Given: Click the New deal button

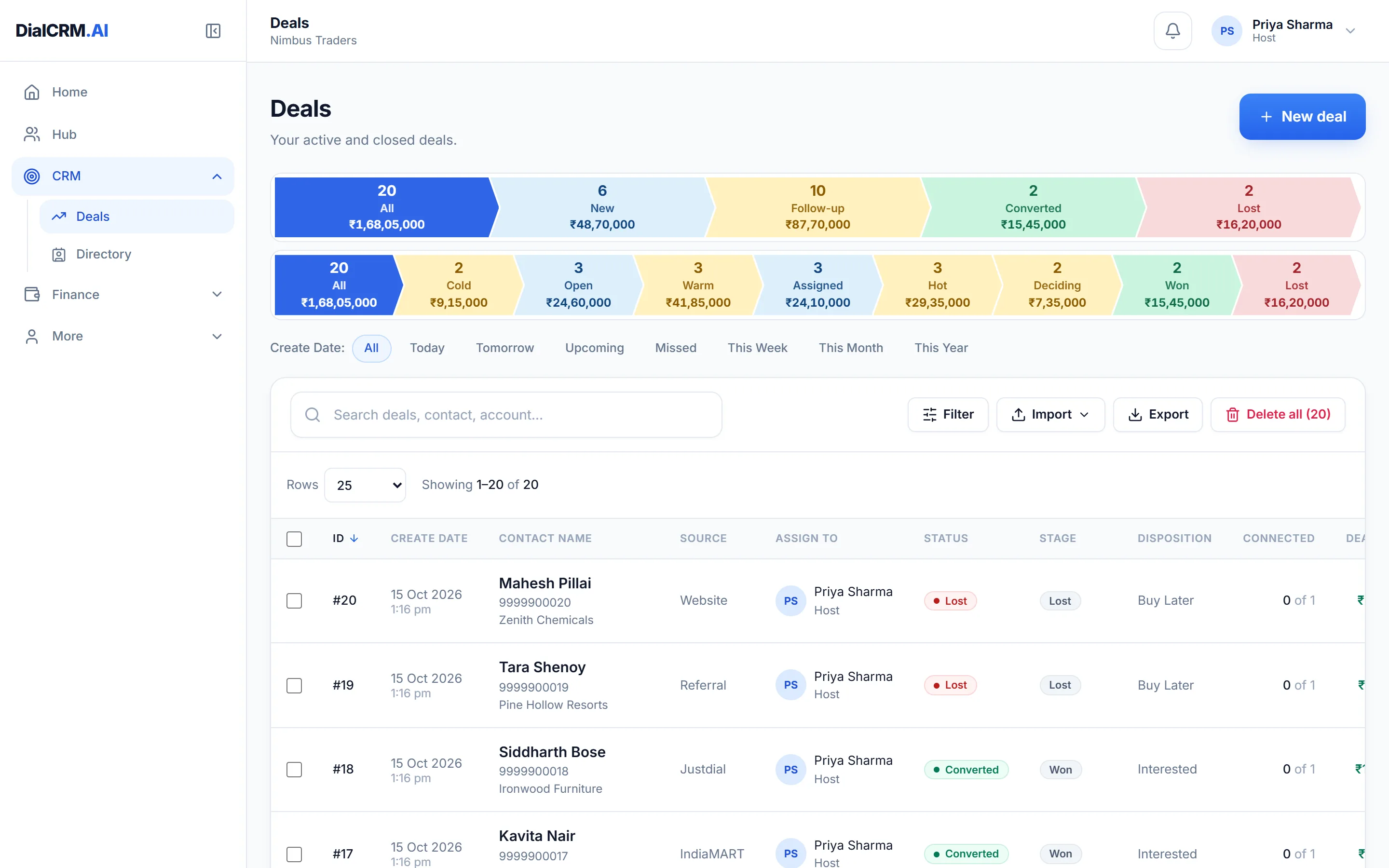Looking at the screenshot, I should pos(1302,117).
